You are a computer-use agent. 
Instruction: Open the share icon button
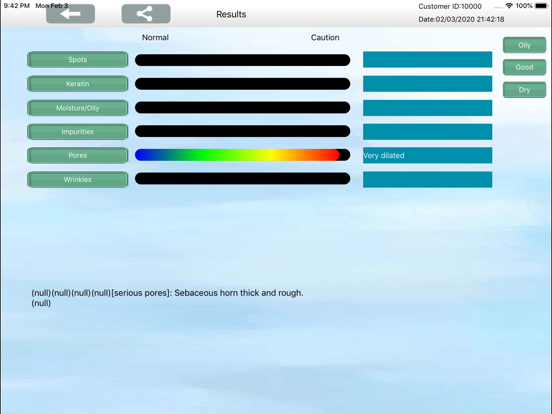146,14
